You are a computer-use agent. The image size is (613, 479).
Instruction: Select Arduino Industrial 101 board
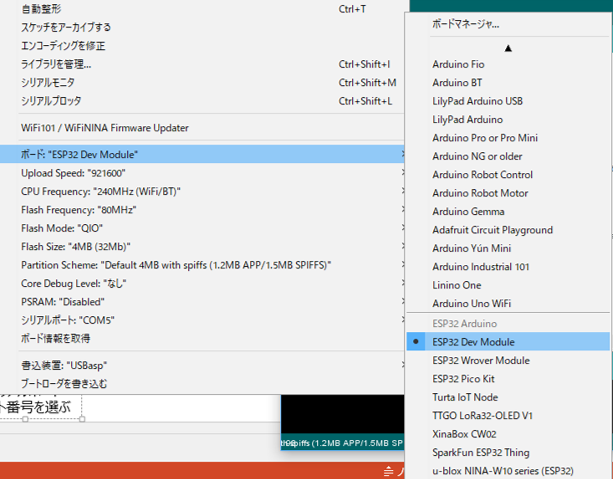tap(508, 266)
